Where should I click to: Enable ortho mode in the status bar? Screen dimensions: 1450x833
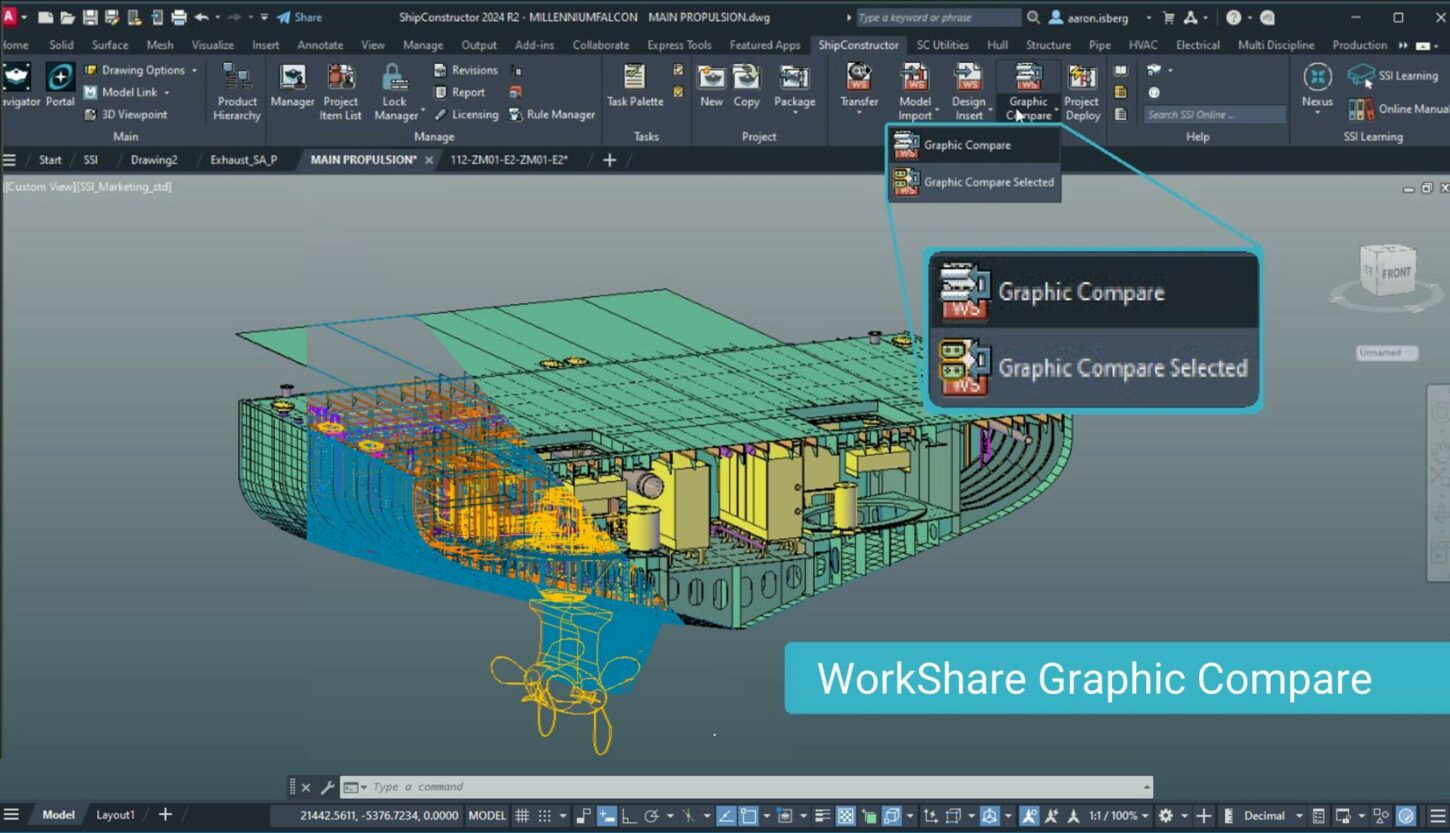(x=627, y=815)
